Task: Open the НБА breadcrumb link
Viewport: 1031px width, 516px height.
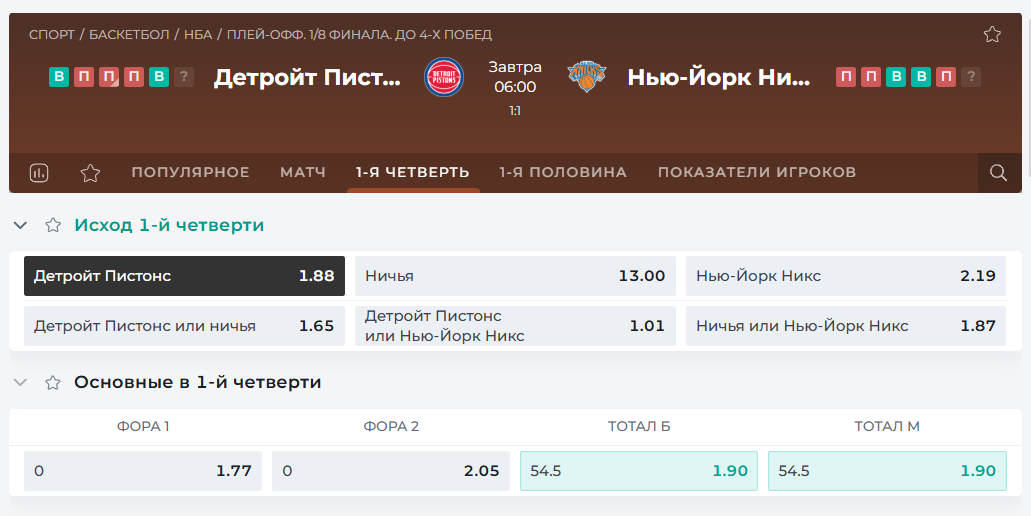Action: pos(198,34)
